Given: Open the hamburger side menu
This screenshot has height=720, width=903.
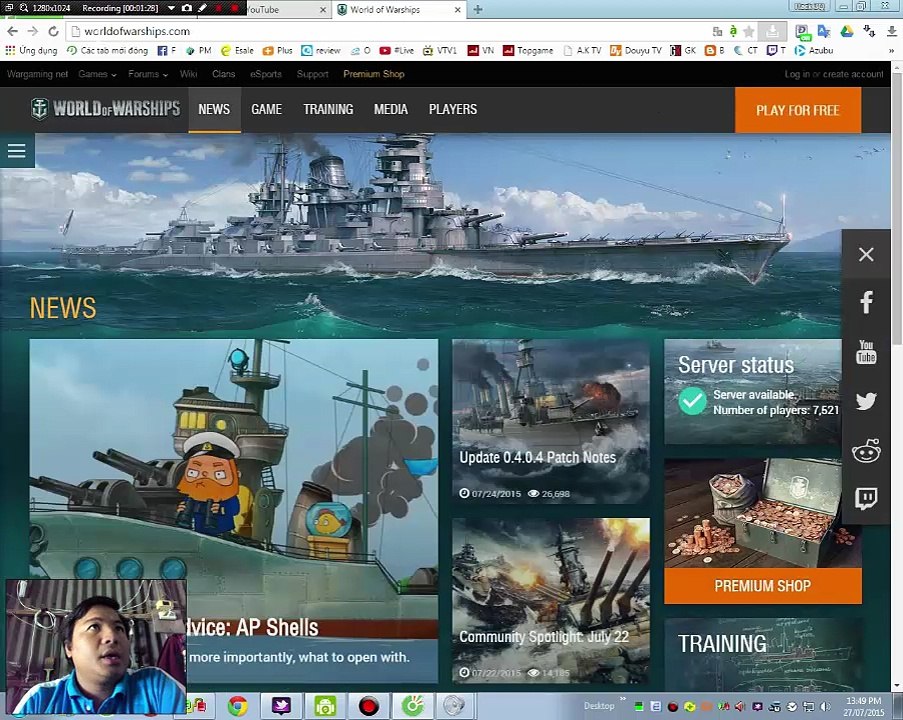Looking at the screenshot, I should [17, 151].
